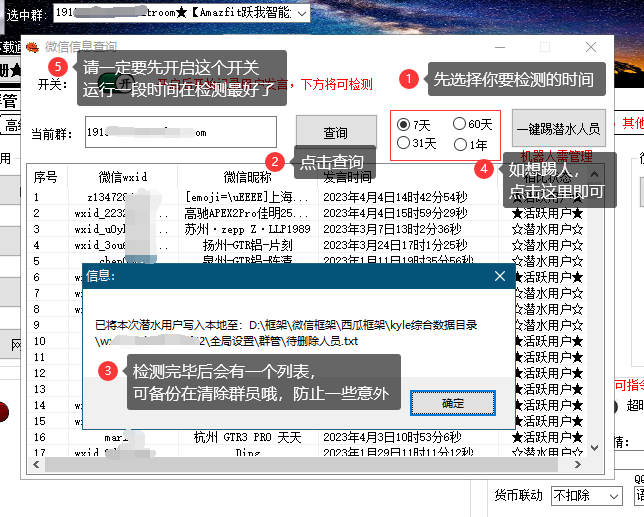Select nickname 扬州-GTR铝-片刻
This screenshot has height=517, width=644.
[x=248, y=245]
